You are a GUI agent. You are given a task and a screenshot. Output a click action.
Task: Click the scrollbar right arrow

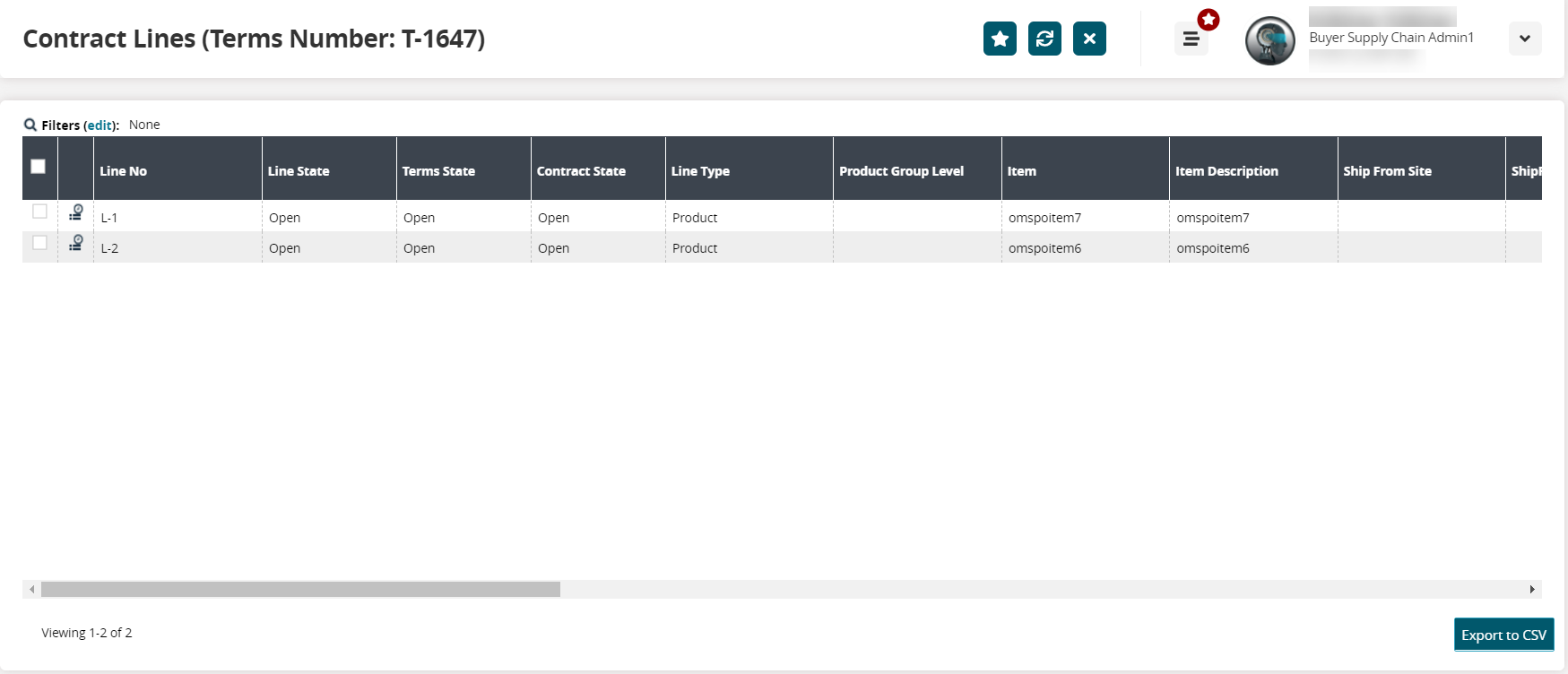coord(1532,589)
